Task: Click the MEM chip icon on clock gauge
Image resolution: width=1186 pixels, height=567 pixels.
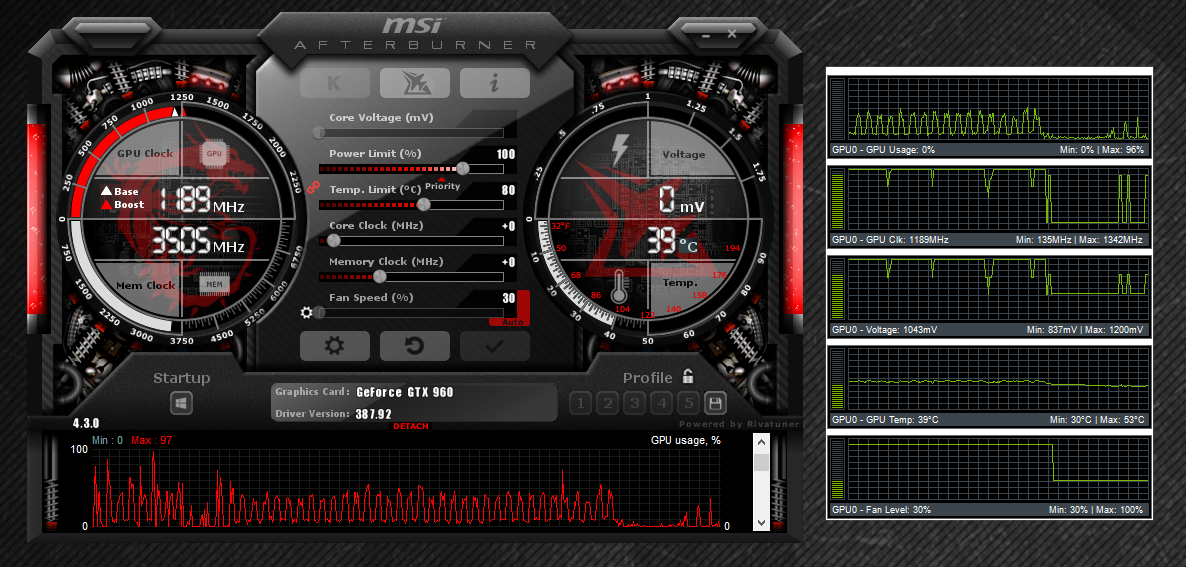Action: 214,284
